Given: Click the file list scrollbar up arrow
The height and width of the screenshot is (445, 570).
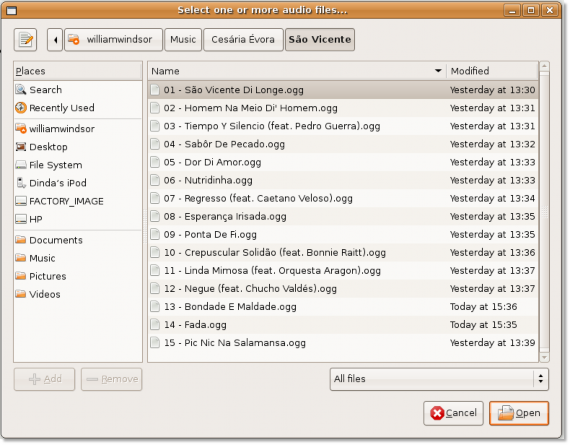Looking at the screenshot, I should tap(544, 66).
